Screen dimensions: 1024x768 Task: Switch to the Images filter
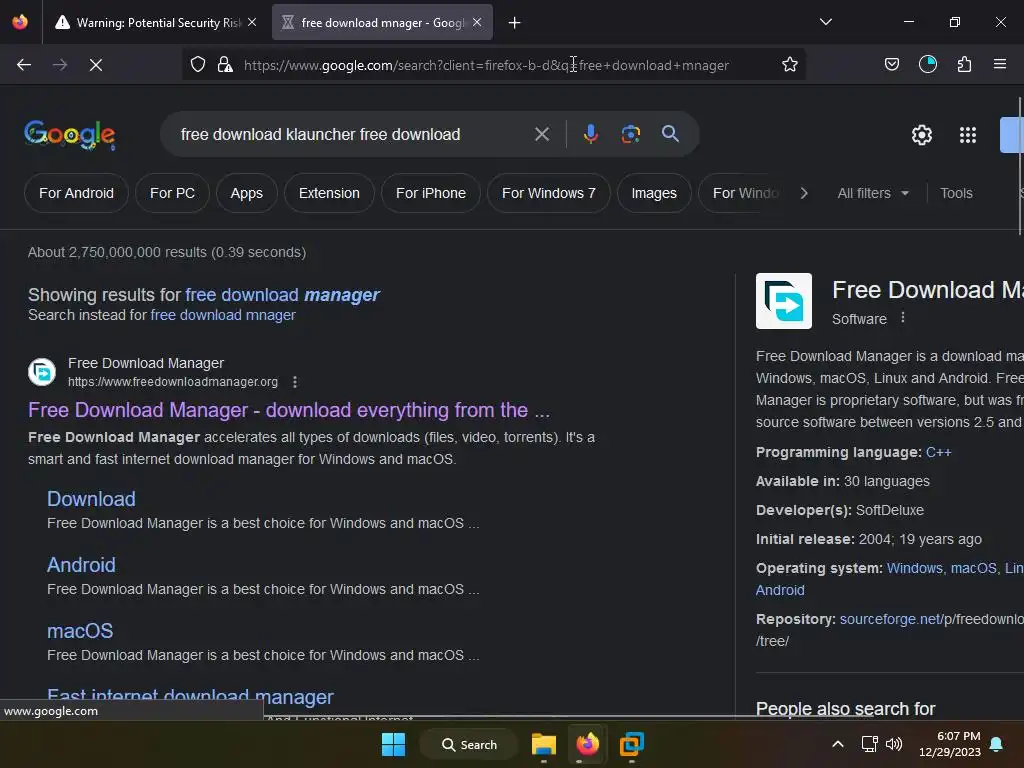click(654, 193)
